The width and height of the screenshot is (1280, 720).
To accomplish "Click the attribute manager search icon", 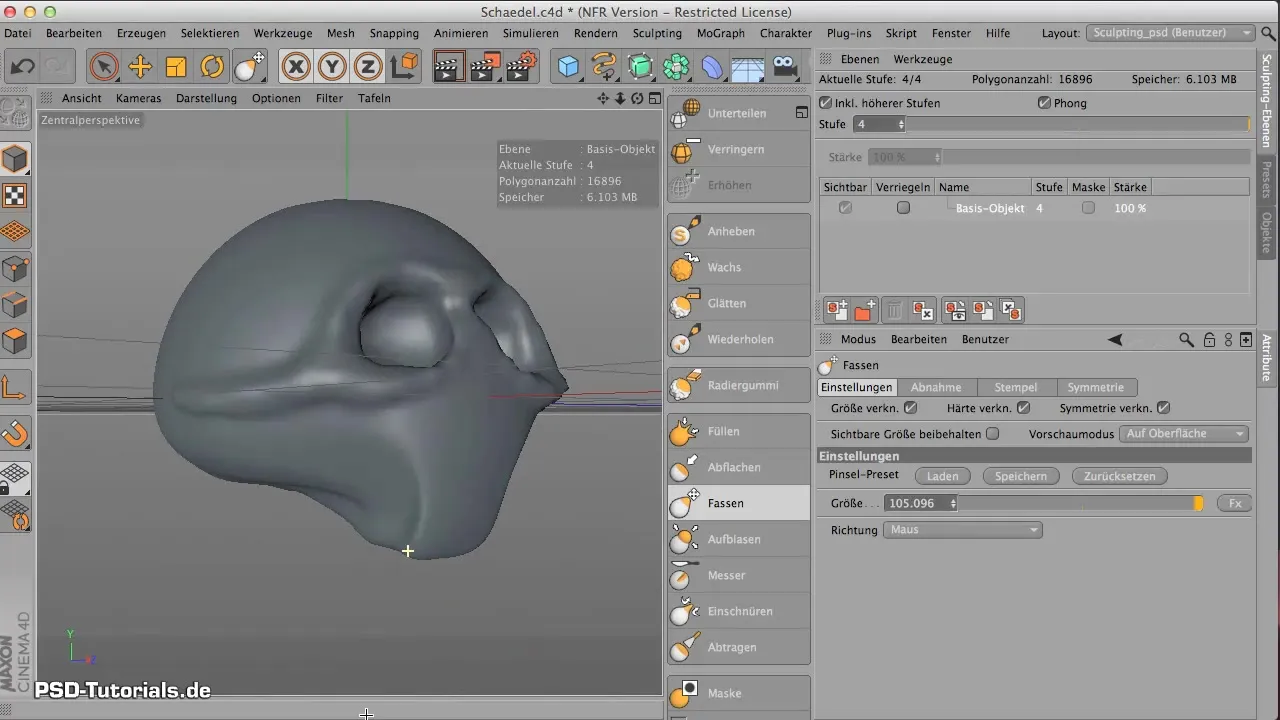I will click(1186, 339).
